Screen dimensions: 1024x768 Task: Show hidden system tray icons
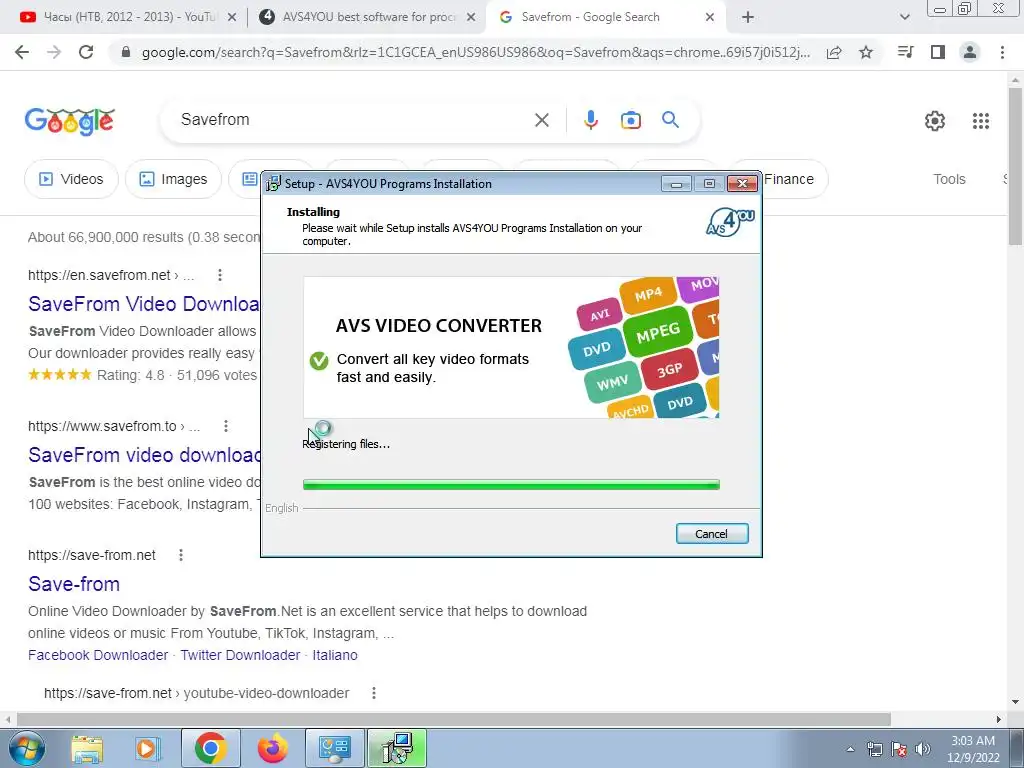point(850,750)
